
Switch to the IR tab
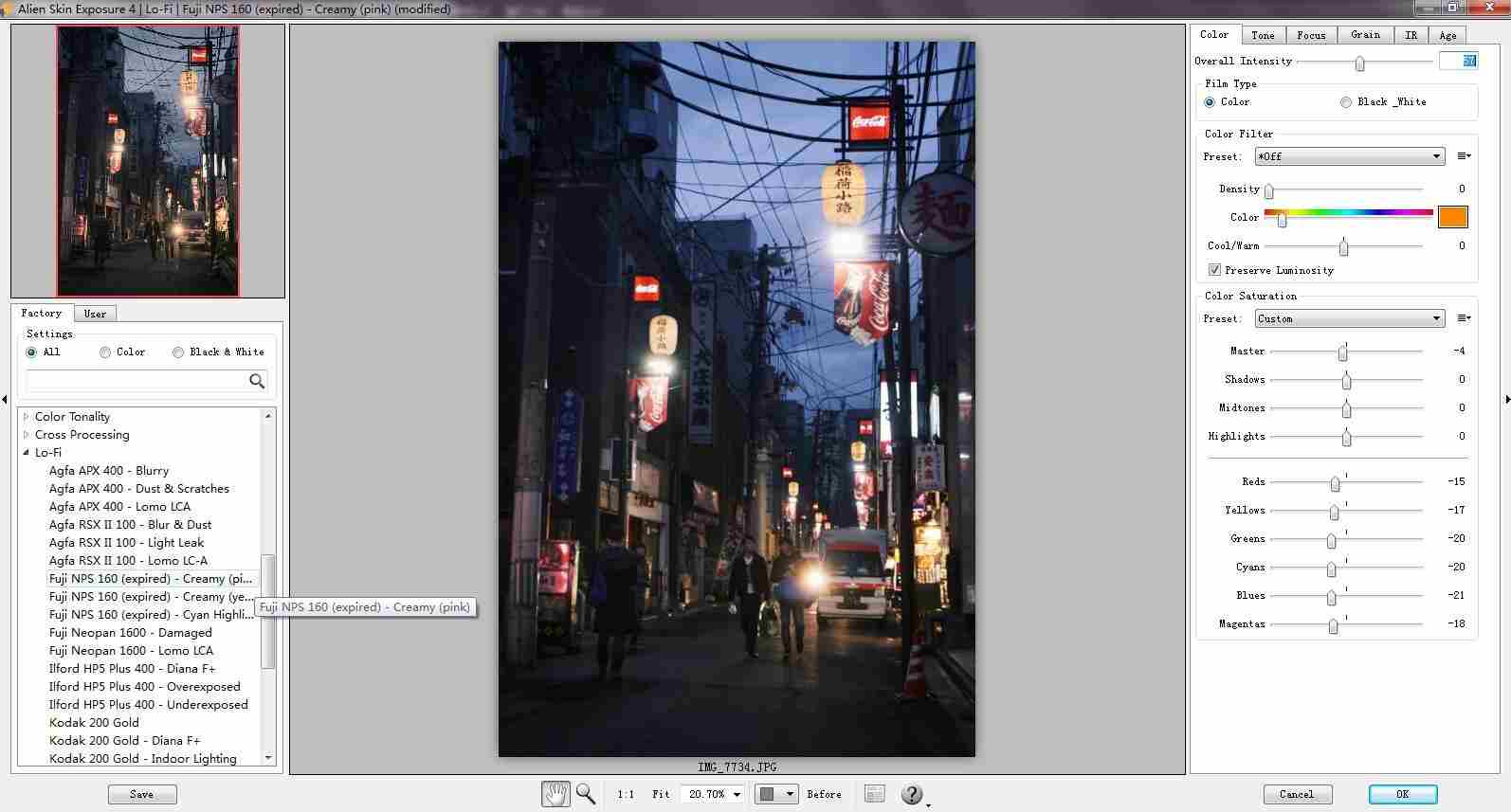(1411, 35)
